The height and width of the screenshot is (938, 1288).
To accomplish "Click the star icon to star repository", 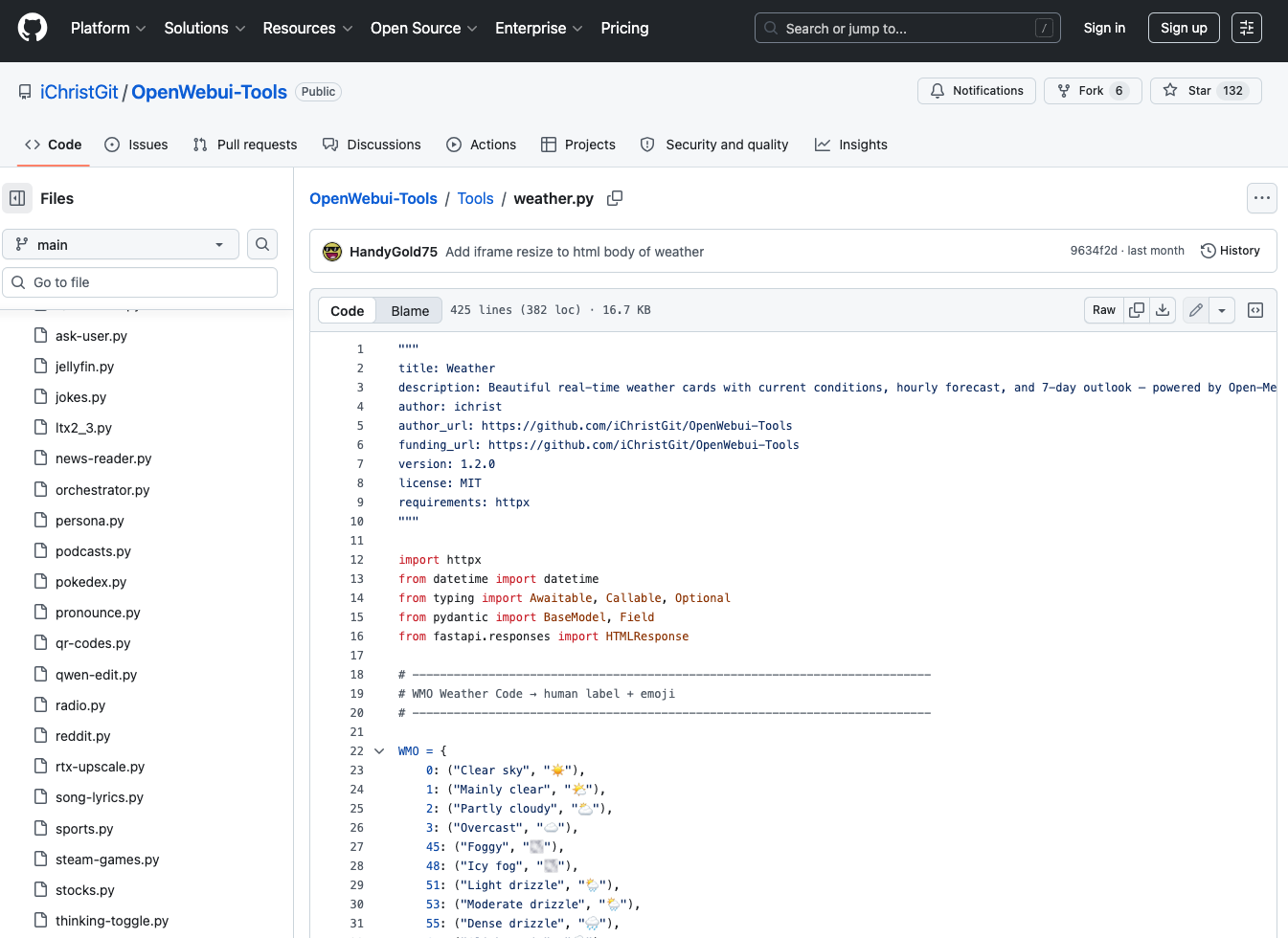I will 1170,91.
